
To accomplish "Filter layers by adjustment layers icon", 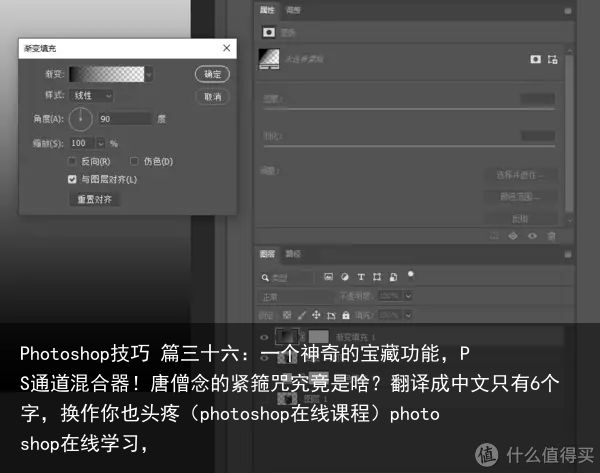I will 344,277.
